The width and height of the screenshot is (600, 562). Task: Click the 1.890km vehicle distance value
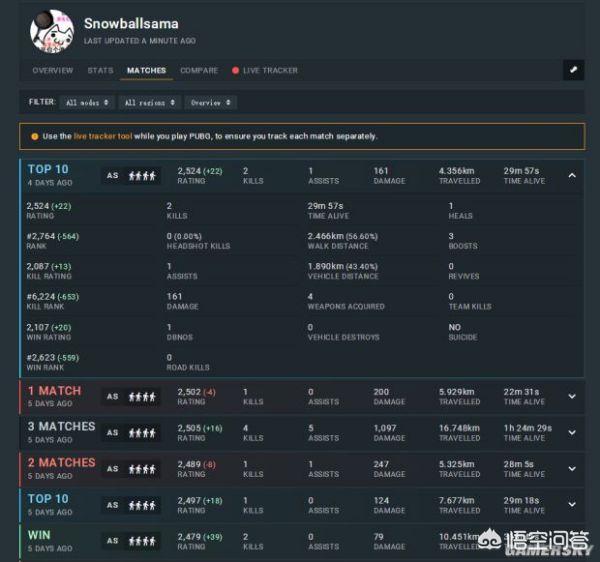point(342,266)
